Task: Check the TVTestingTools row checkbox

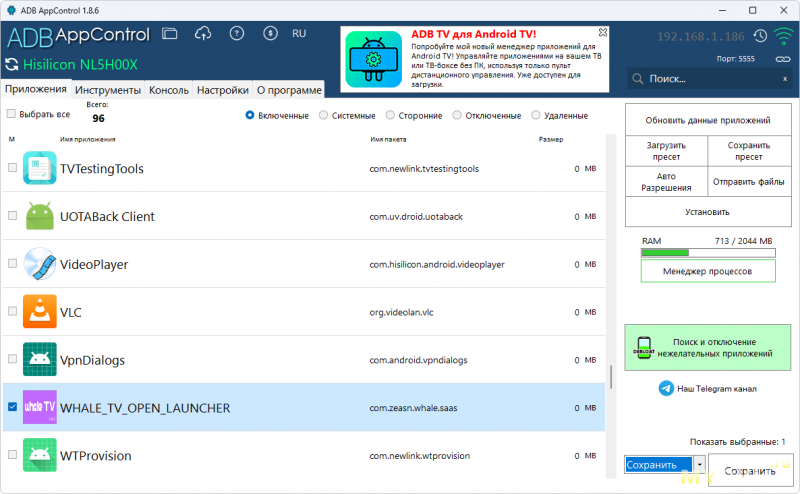Action: (13, 167)
